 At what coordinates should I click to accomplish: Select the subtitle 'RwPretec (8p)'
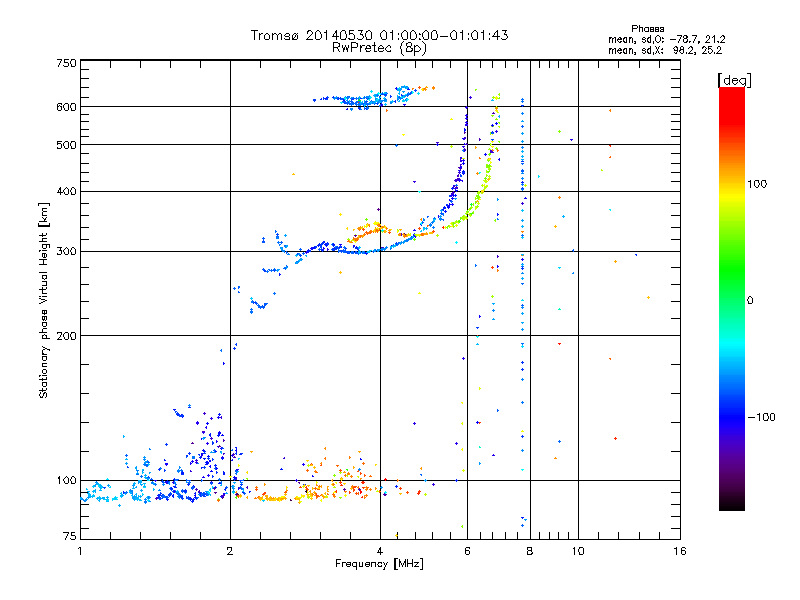[x=379, y=48]
